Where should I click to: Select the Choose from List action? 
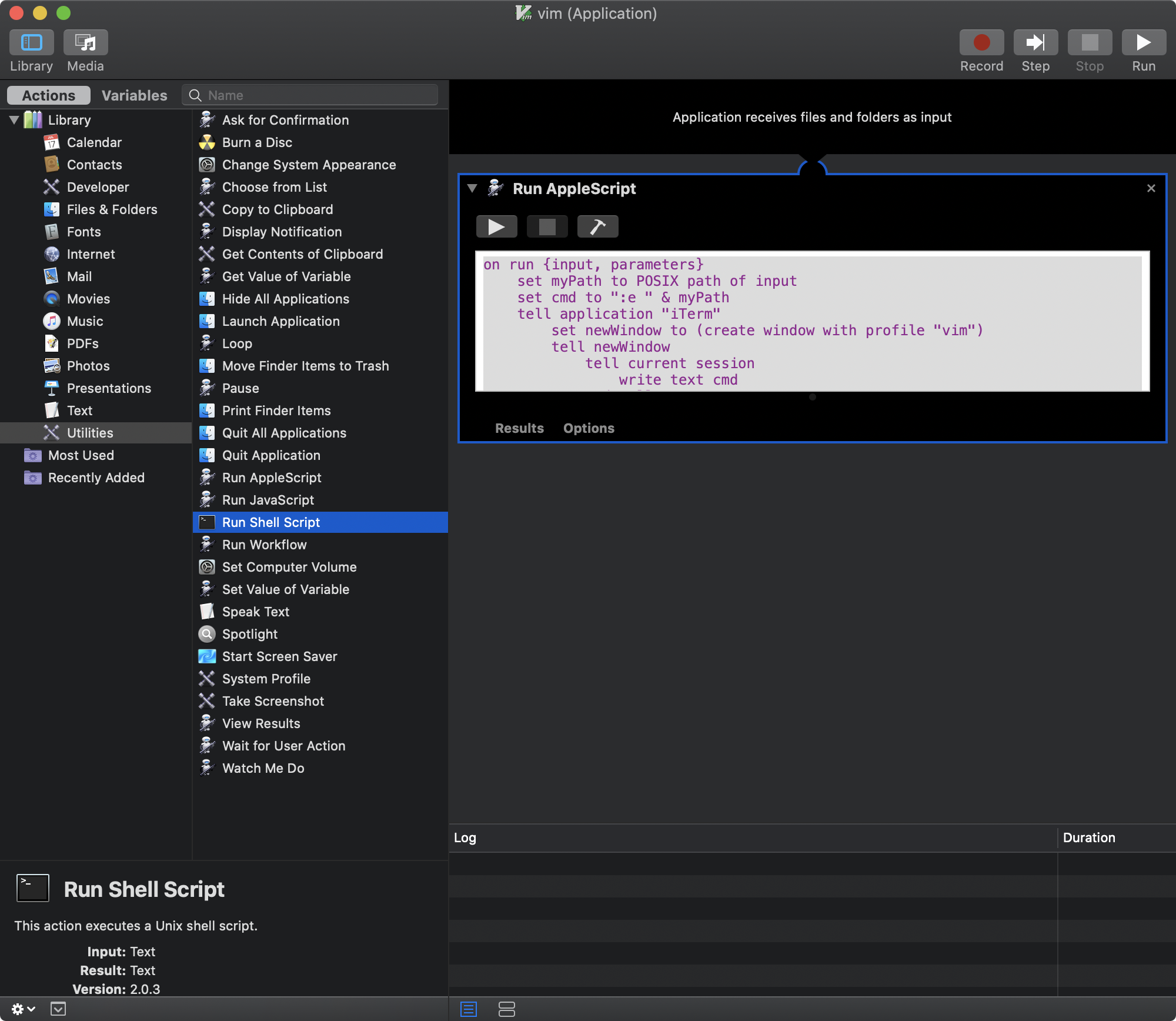320,187
